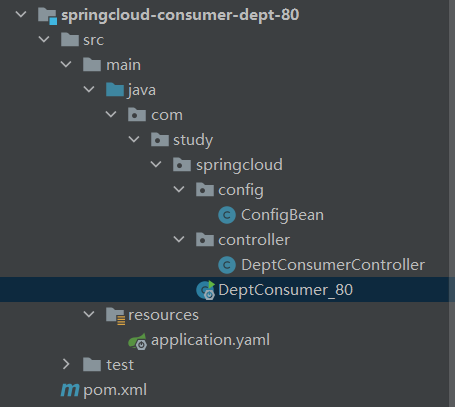Click the DeptConsumerController class icon
This screenshot has height=407, width=455.
coord(227,265)
